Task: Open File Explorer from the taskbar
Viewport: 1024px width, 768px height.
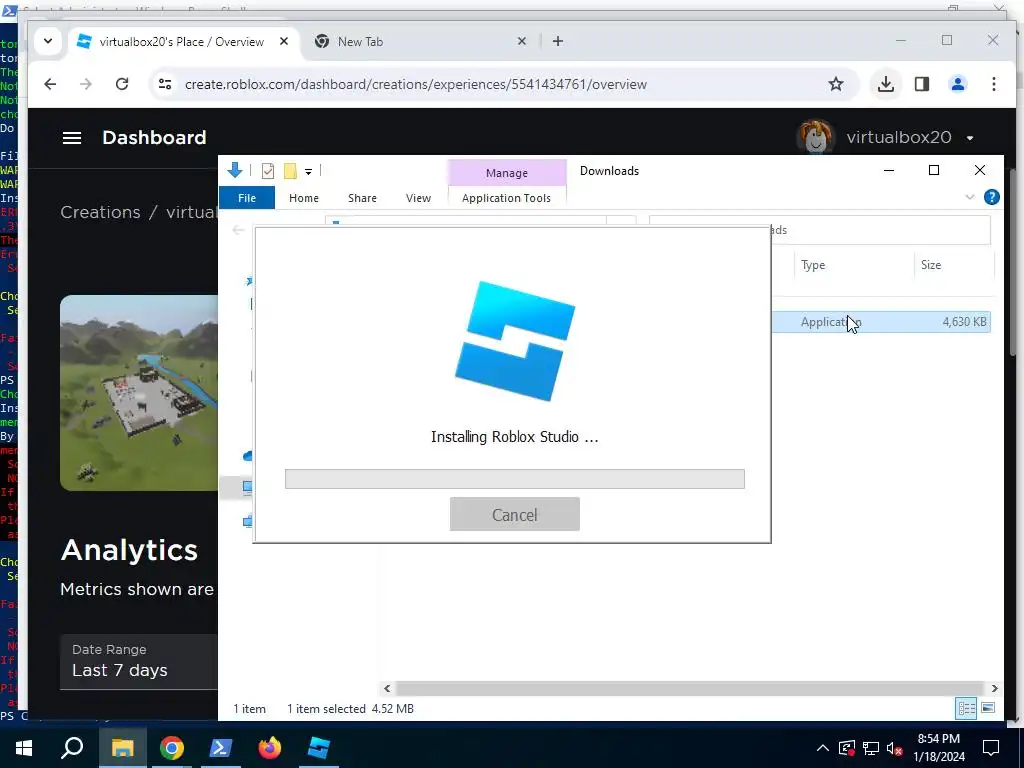Action: tap(122, 748)
